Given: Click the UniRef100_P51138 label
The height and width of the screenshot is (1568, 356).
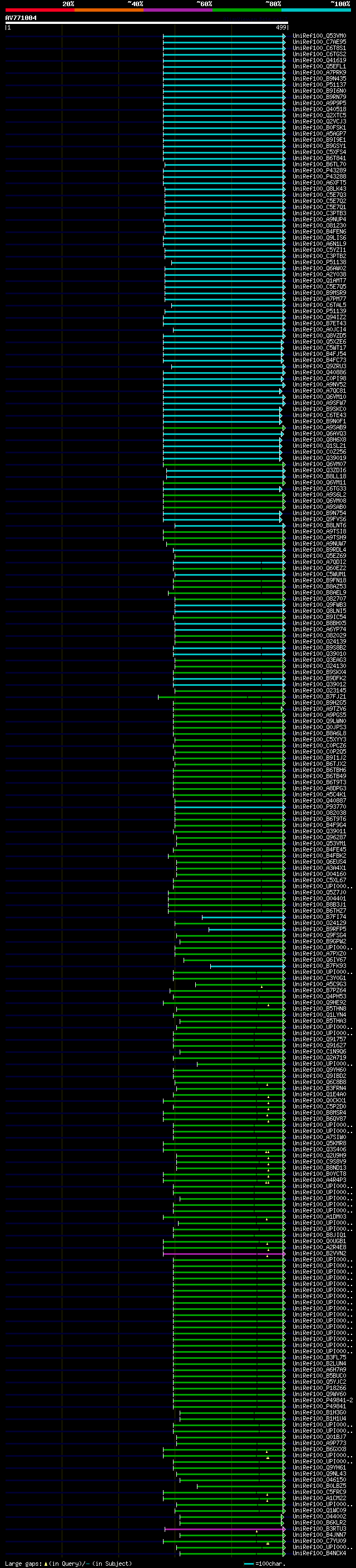Looking at the screenshot, I should click(319, 263).
